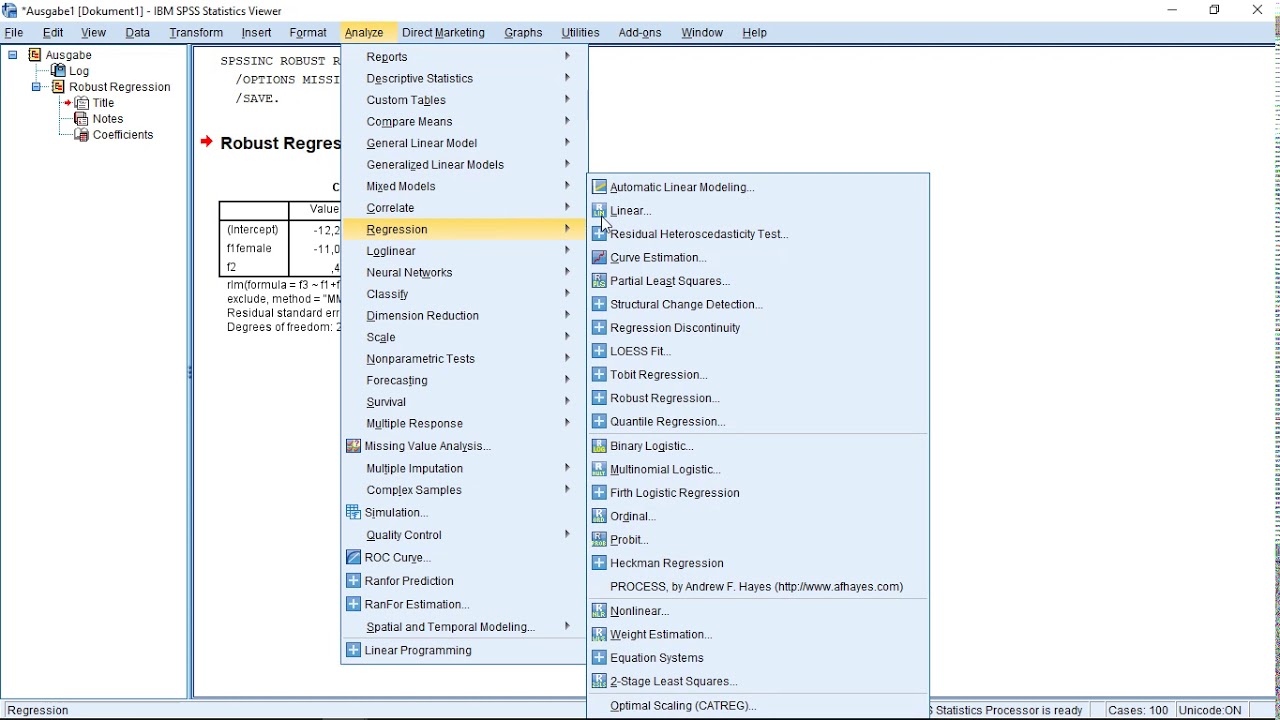Open the Transform menu
The image size is (1280, 720).
click(x=197, y=33)
